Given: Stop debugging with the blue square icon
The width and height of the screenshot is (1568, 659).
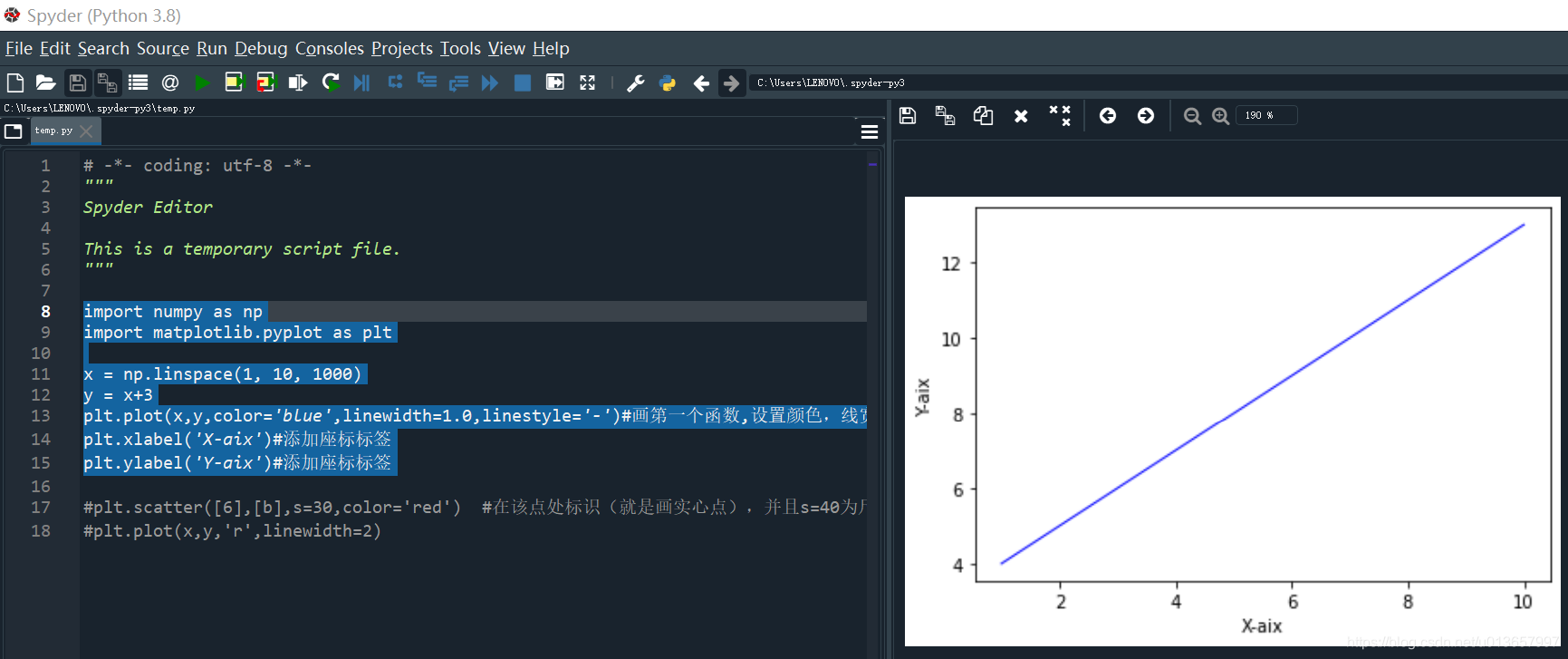Looking at the screenshot, I should (x=523, y=82).
